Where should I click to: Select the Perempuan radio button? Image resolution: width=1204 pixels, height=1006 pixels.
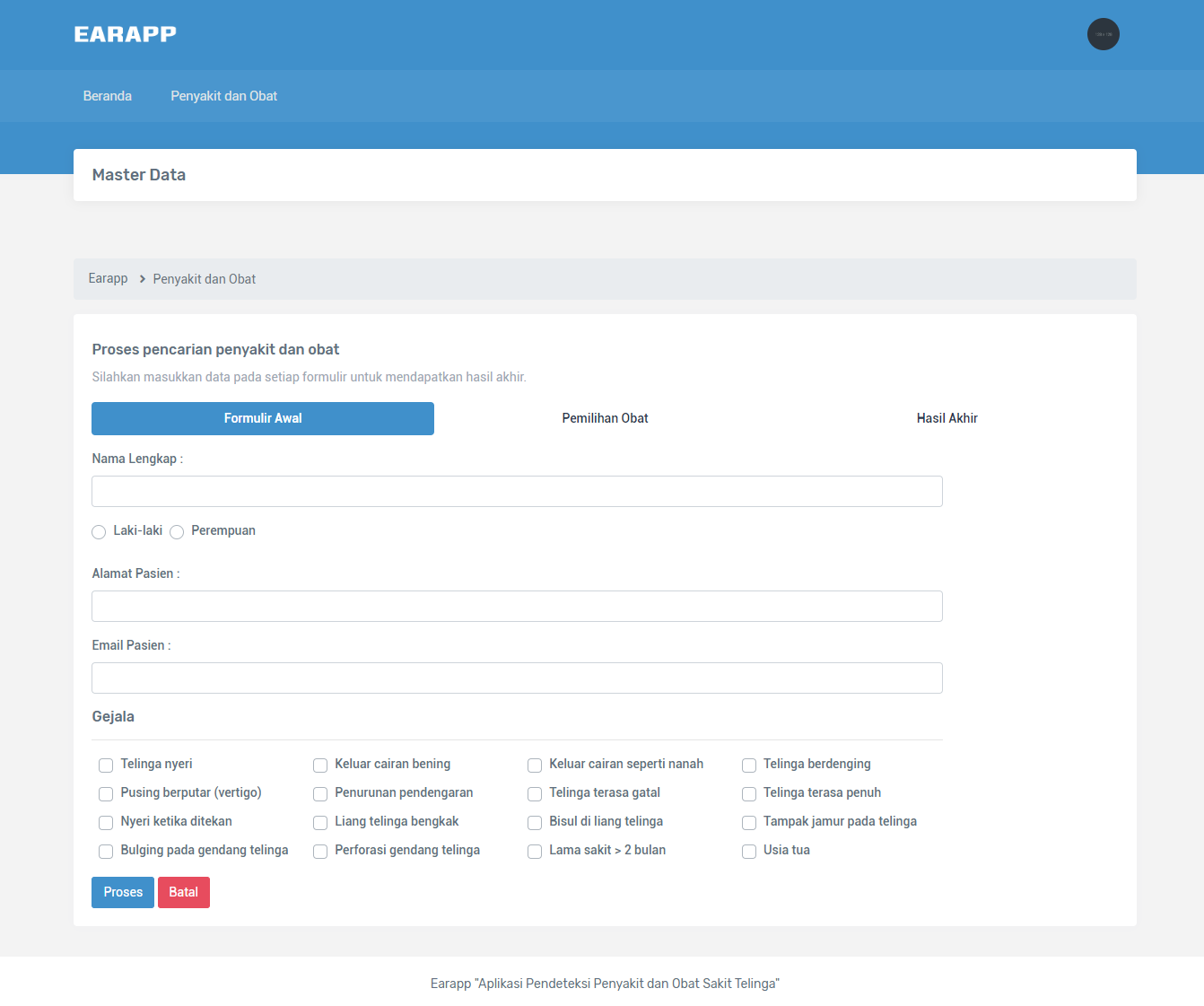[x=177, y=532]
